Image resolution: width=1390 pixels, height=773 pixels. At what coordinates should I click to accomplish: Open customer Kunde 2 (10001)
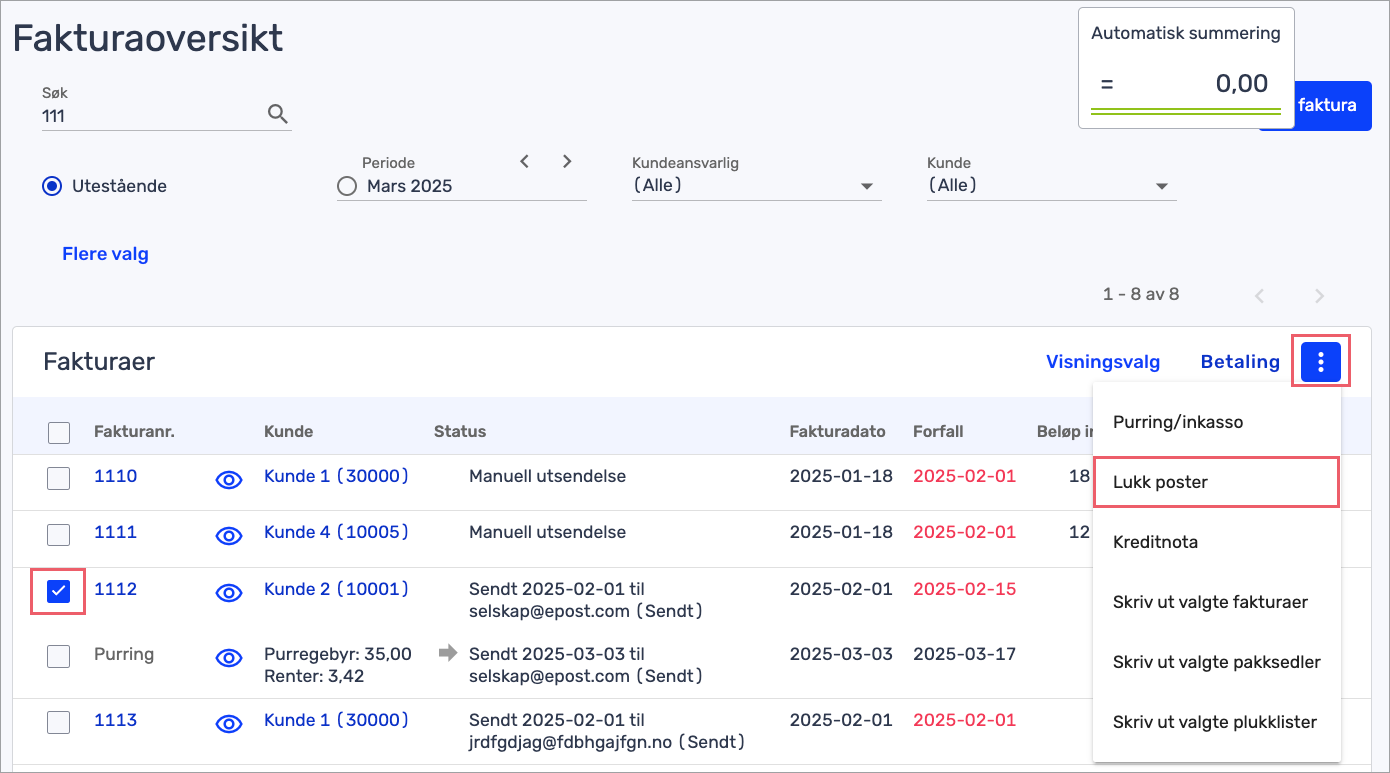click(x=336, y=589)
